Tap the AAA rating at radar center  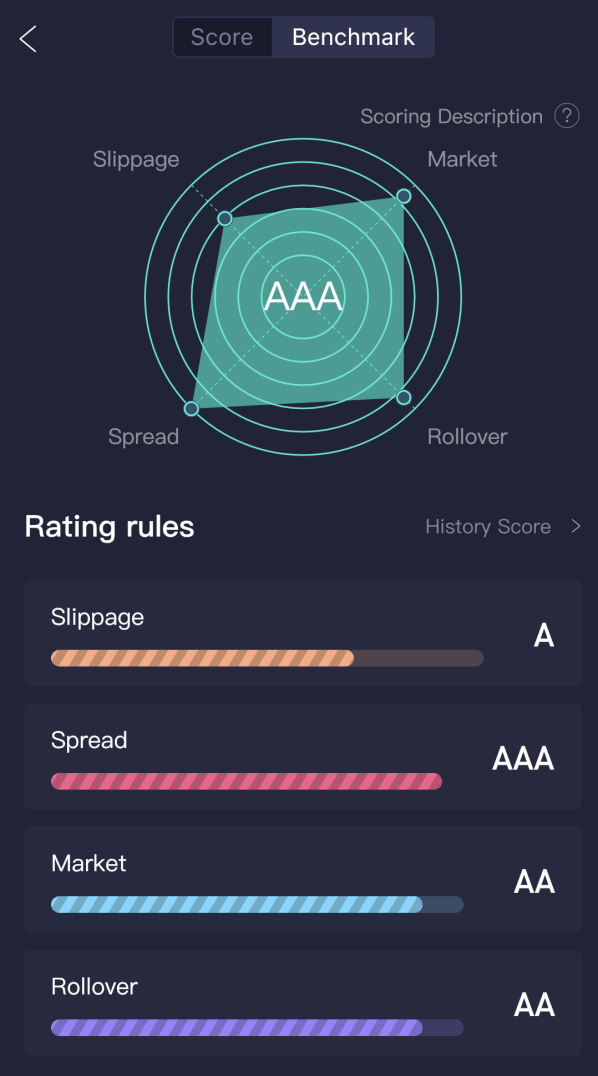pos(303,296)
